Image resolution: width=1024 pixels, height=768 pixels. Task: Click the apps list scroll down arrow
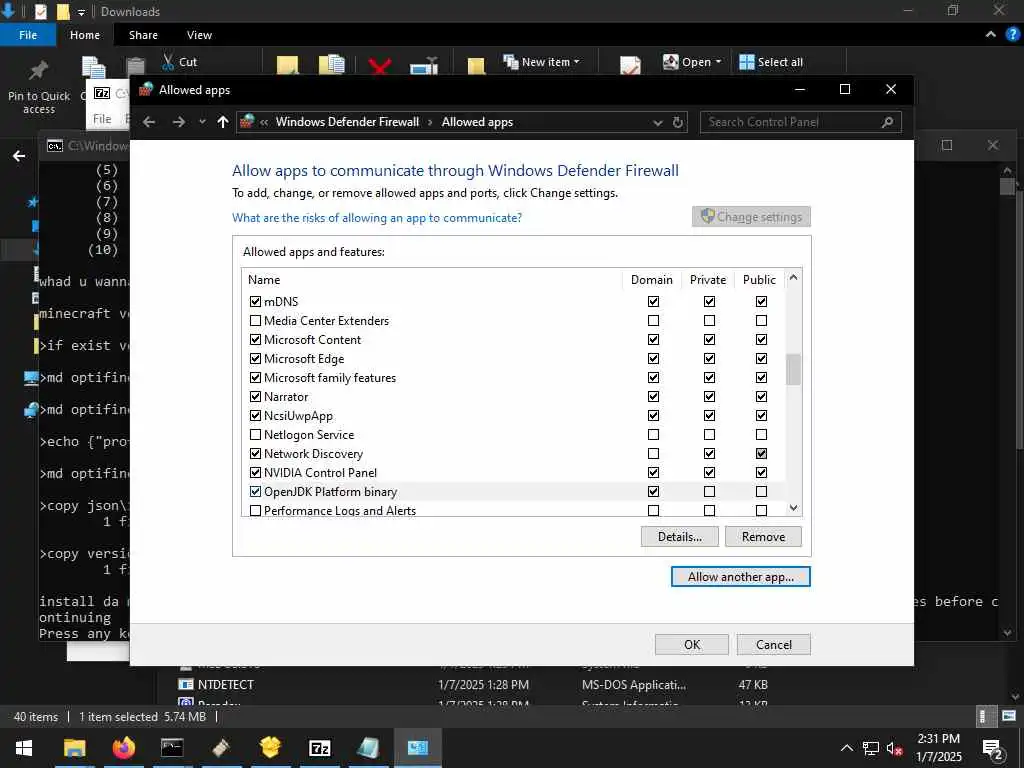tap(793, 507)
